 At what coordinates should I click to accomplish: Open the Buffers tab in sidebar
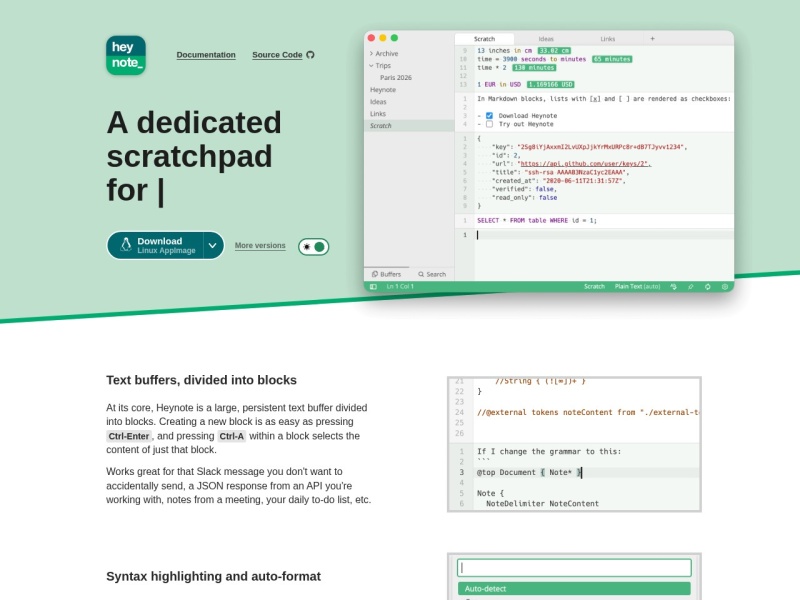click(386, 274)
